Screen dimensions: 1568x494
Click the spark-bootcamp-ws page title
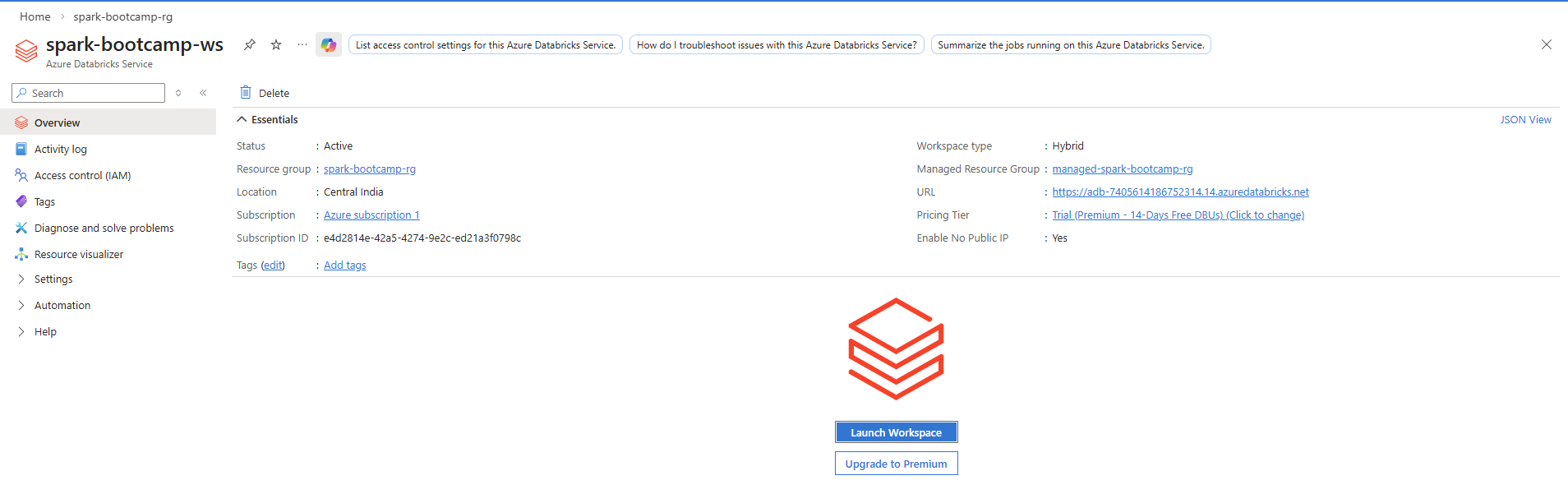point(135,44)
